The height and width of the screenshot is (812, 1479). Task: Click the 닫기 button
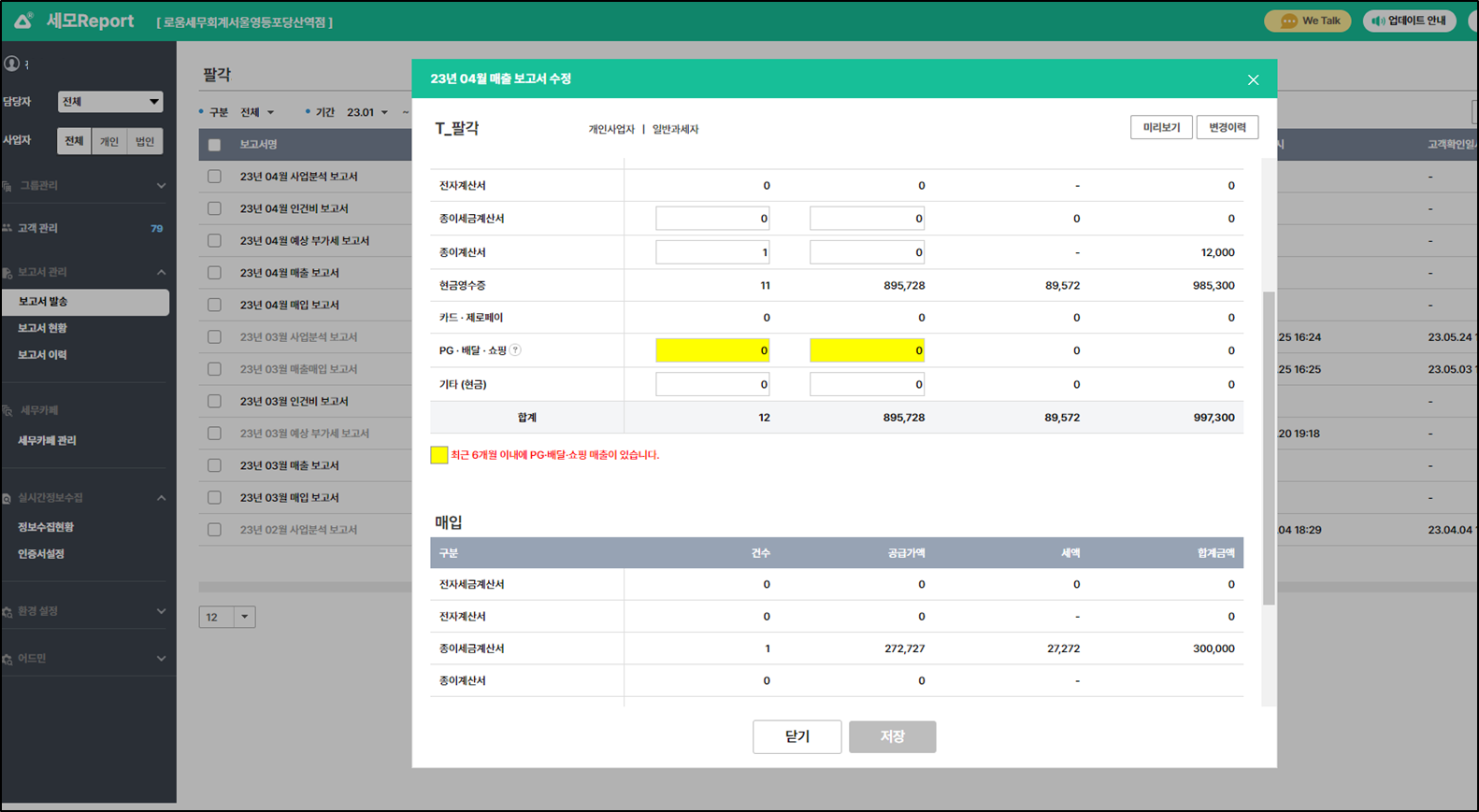point(797,736)
